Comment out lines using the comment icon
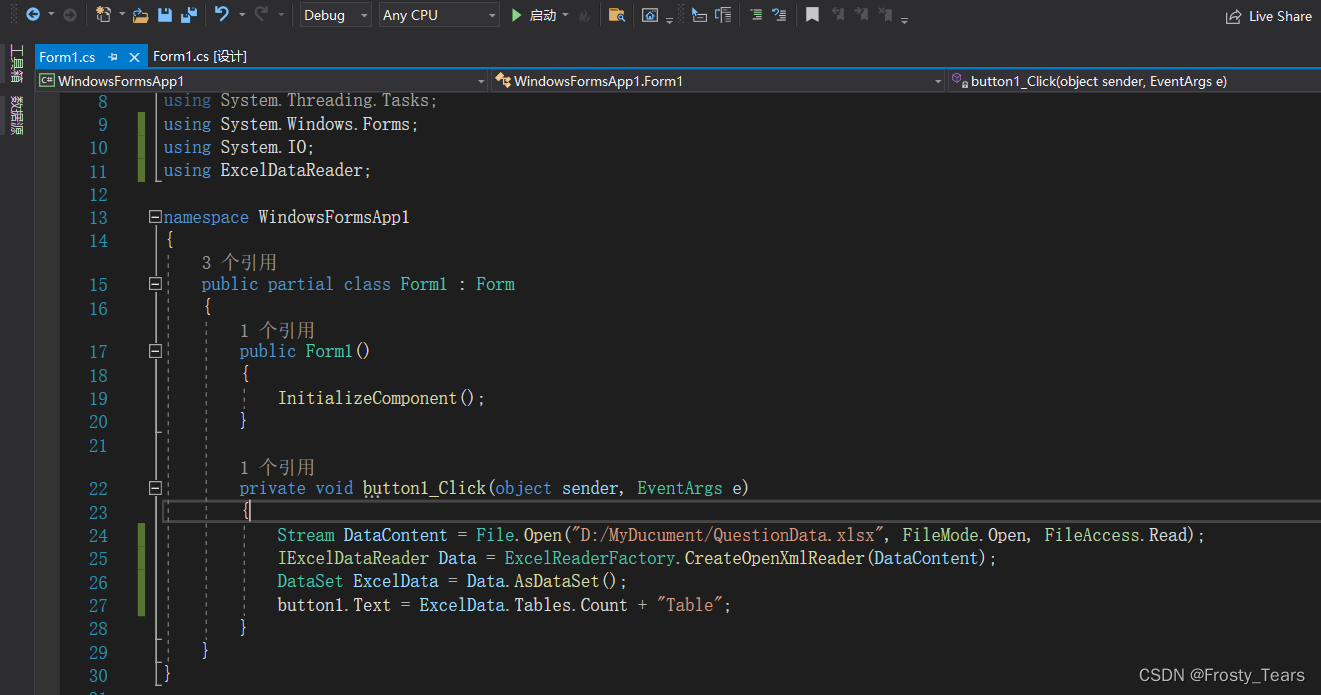 tap(757, 15)
